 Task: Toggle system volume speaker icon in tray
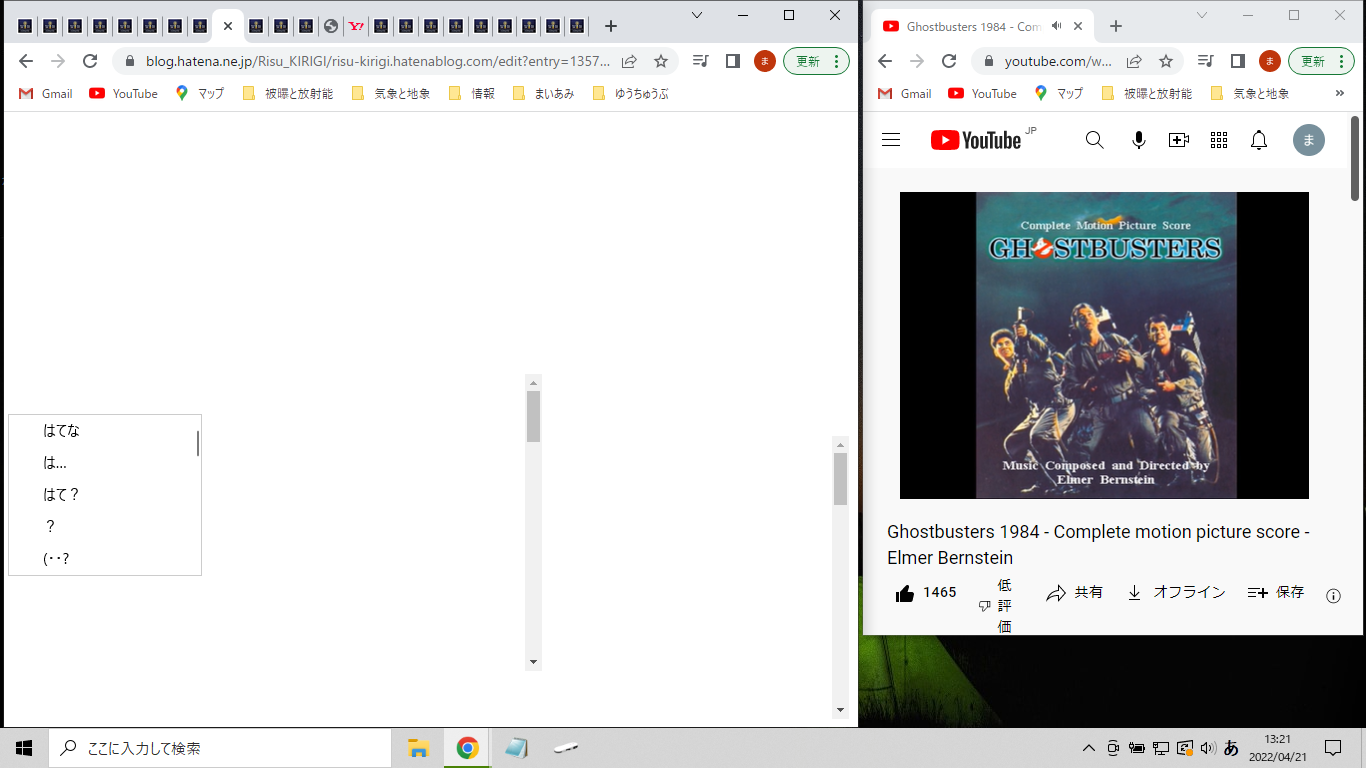(1207, 748)
